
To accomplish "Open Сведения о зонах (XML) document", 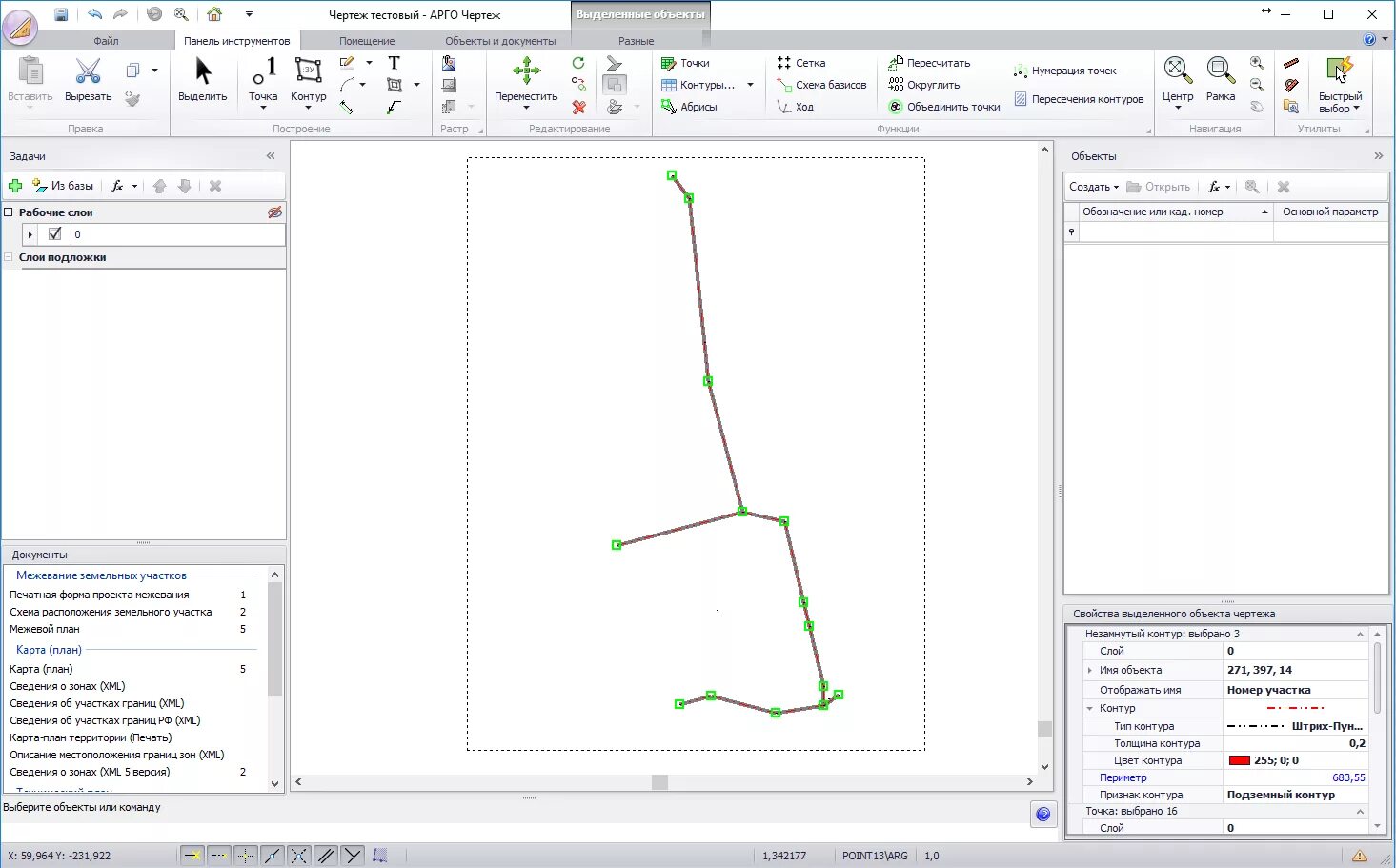I will point(68,686).
